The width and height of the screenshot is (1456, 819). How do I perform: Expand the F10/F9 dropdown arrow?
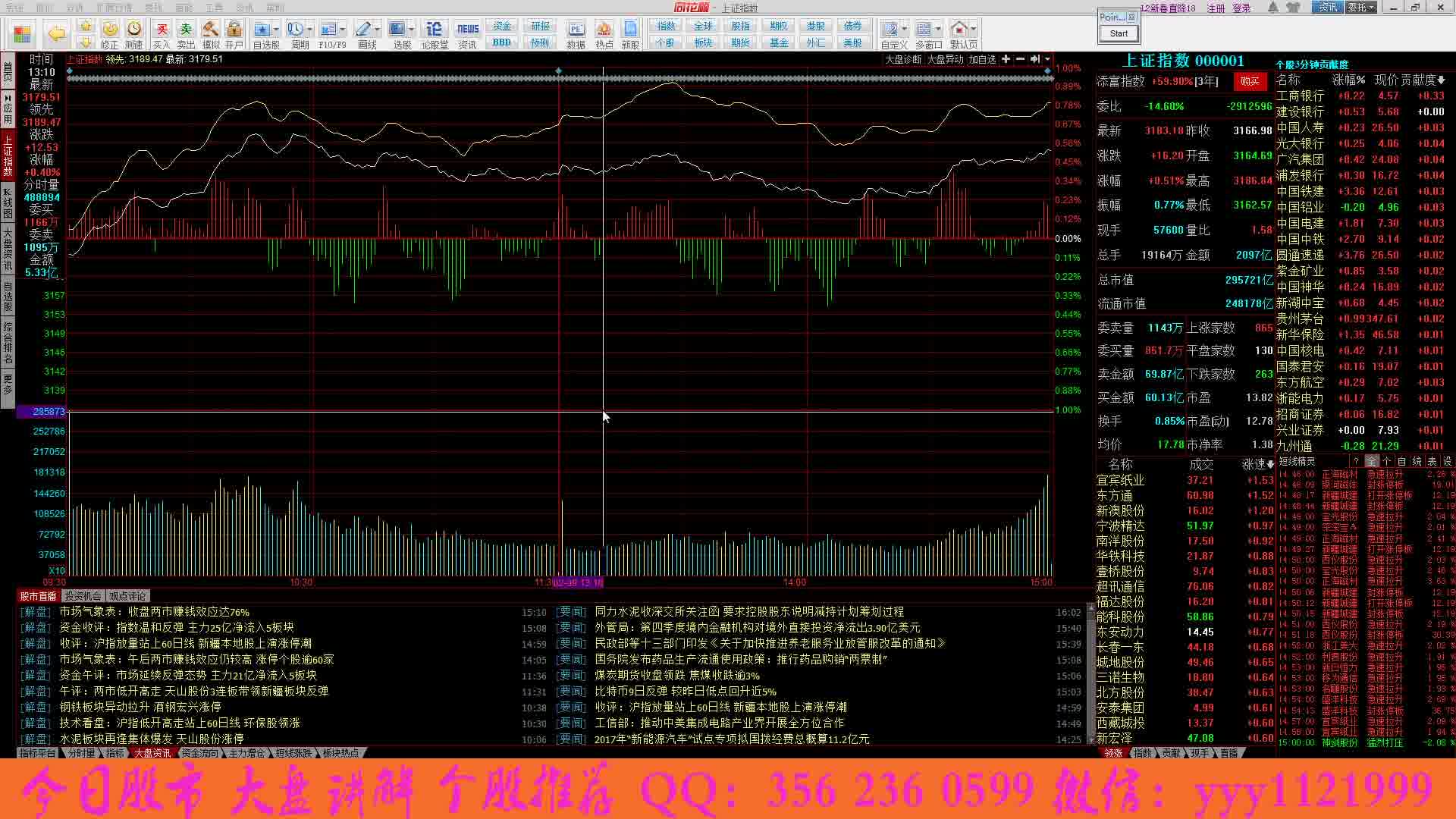pos(343,29)
